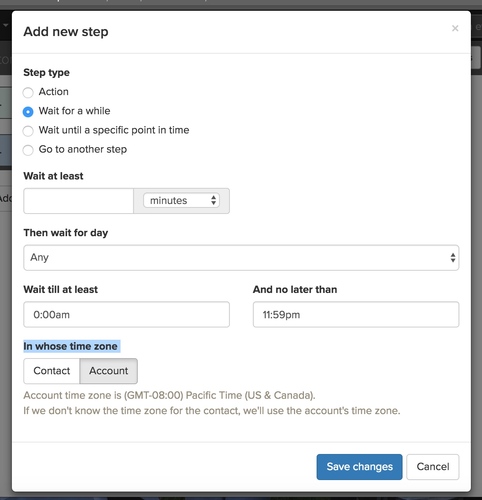Expand the Then wait for day dropdown

241,258
